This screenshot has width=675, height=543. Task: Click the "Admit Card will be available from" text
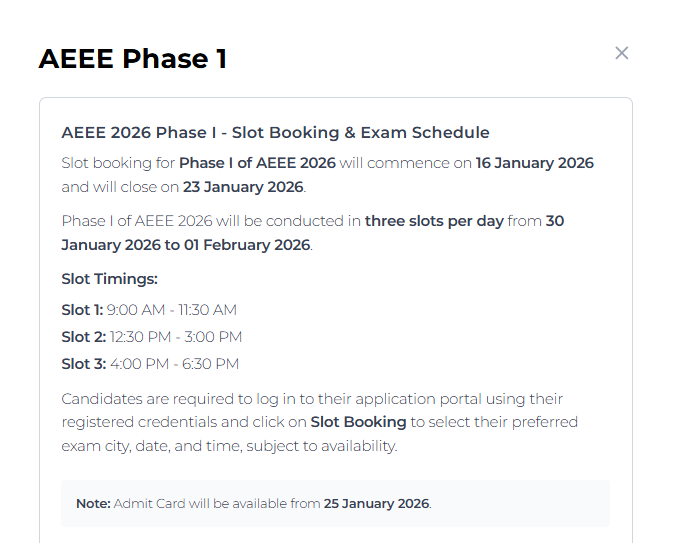pos(217,503)
